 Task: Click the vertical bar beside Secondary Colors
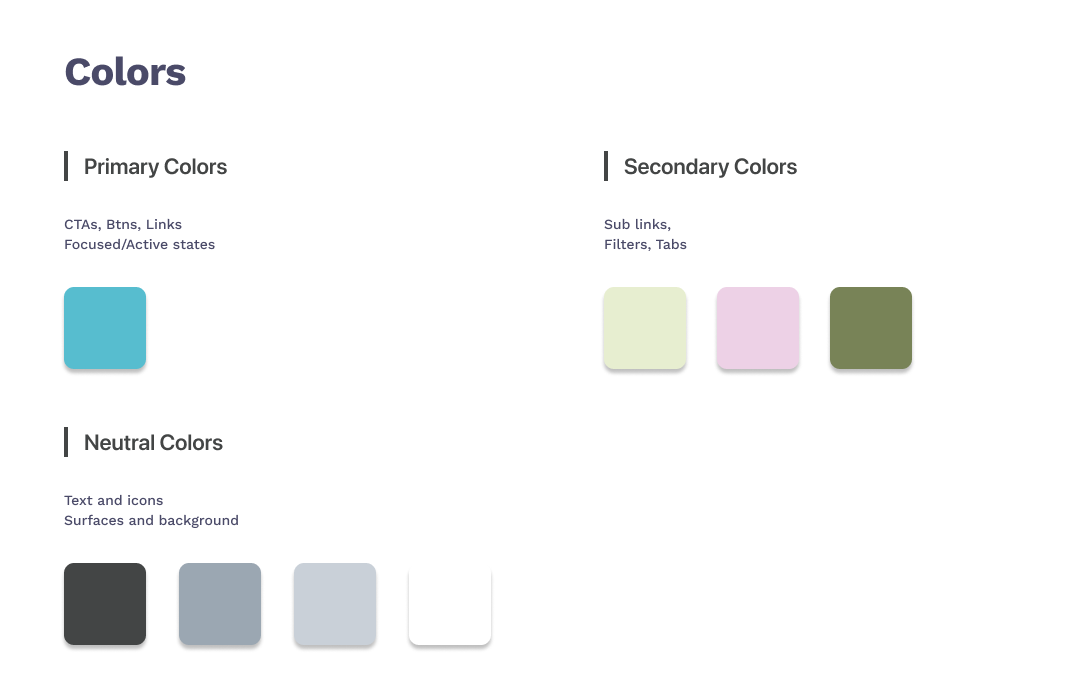(x=606, y=166)
